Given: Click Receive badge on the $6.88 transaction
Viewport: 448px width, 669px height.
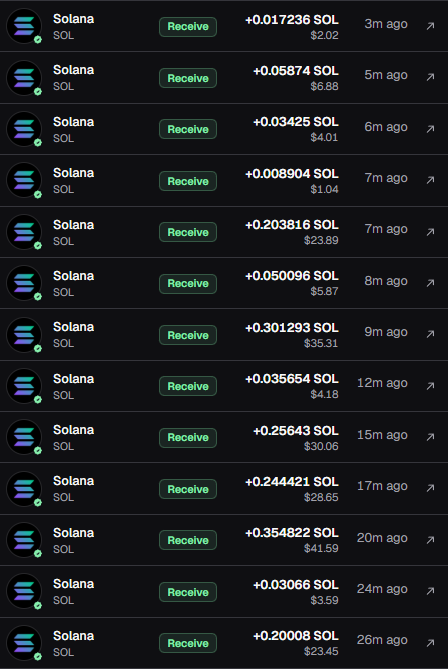Looking at the screenshot, I should 188,78.
